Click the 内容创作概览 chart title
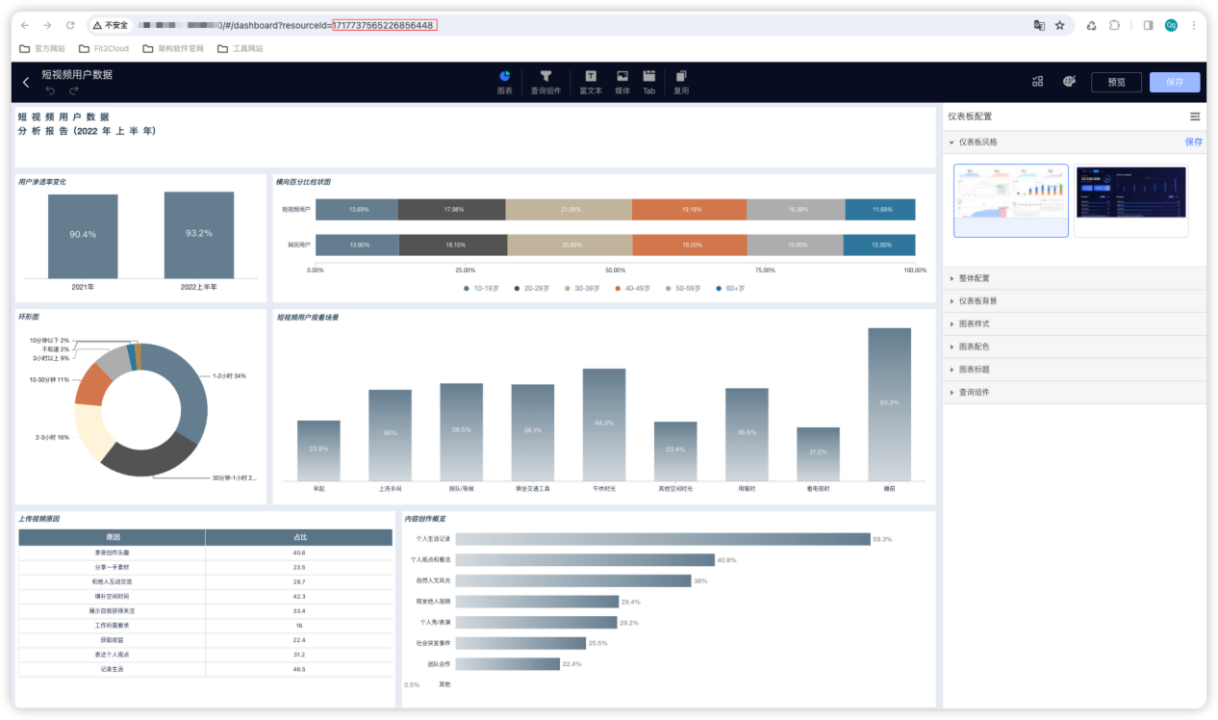 425,519
